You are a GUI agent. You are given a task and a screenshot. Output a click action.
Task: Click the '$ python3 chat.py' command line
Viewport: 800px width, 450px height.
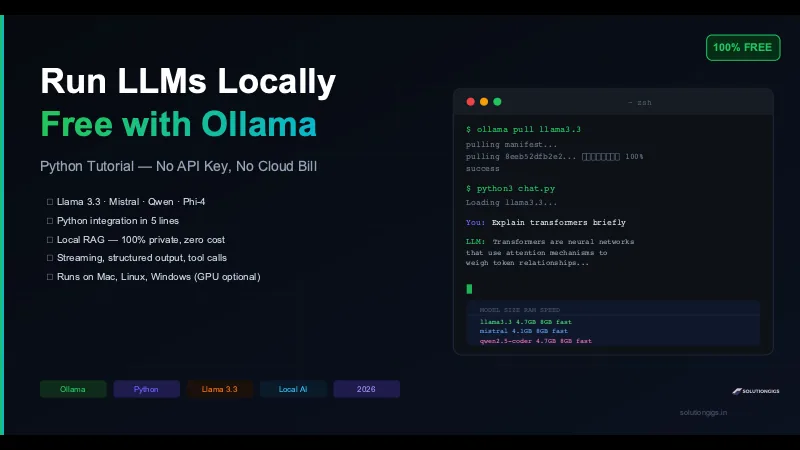point(511,189)
